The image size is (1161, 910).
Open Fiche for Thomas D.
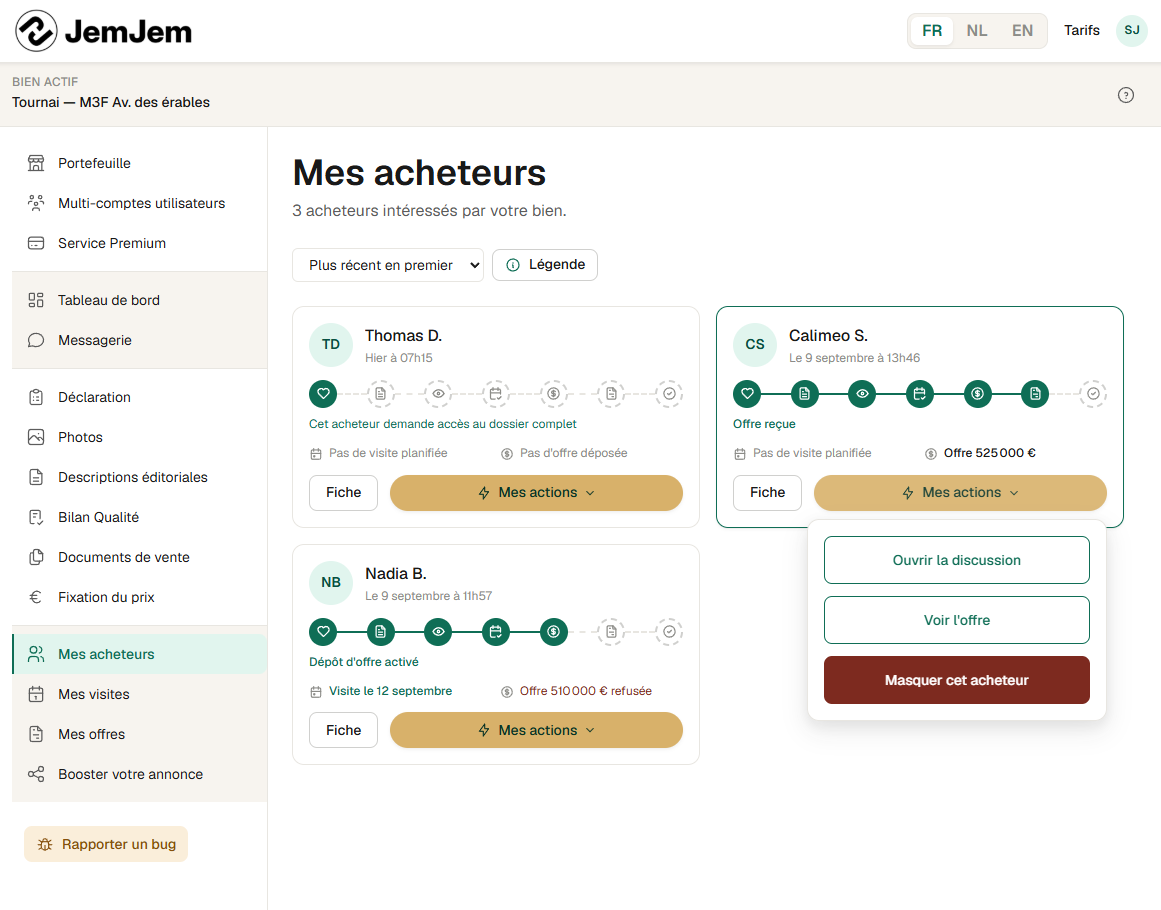pyautogui.click(x=344, y=492)
